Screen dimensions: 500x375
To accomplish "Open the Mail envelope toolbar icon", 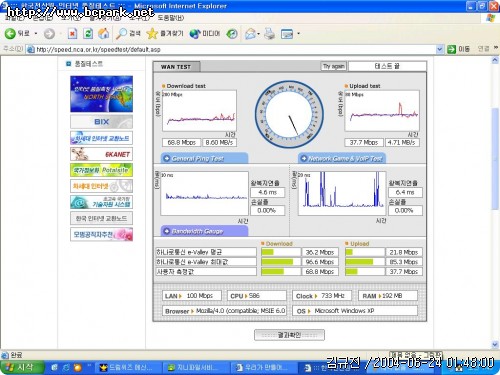I will pyautogui.click(x=251, y=33).
